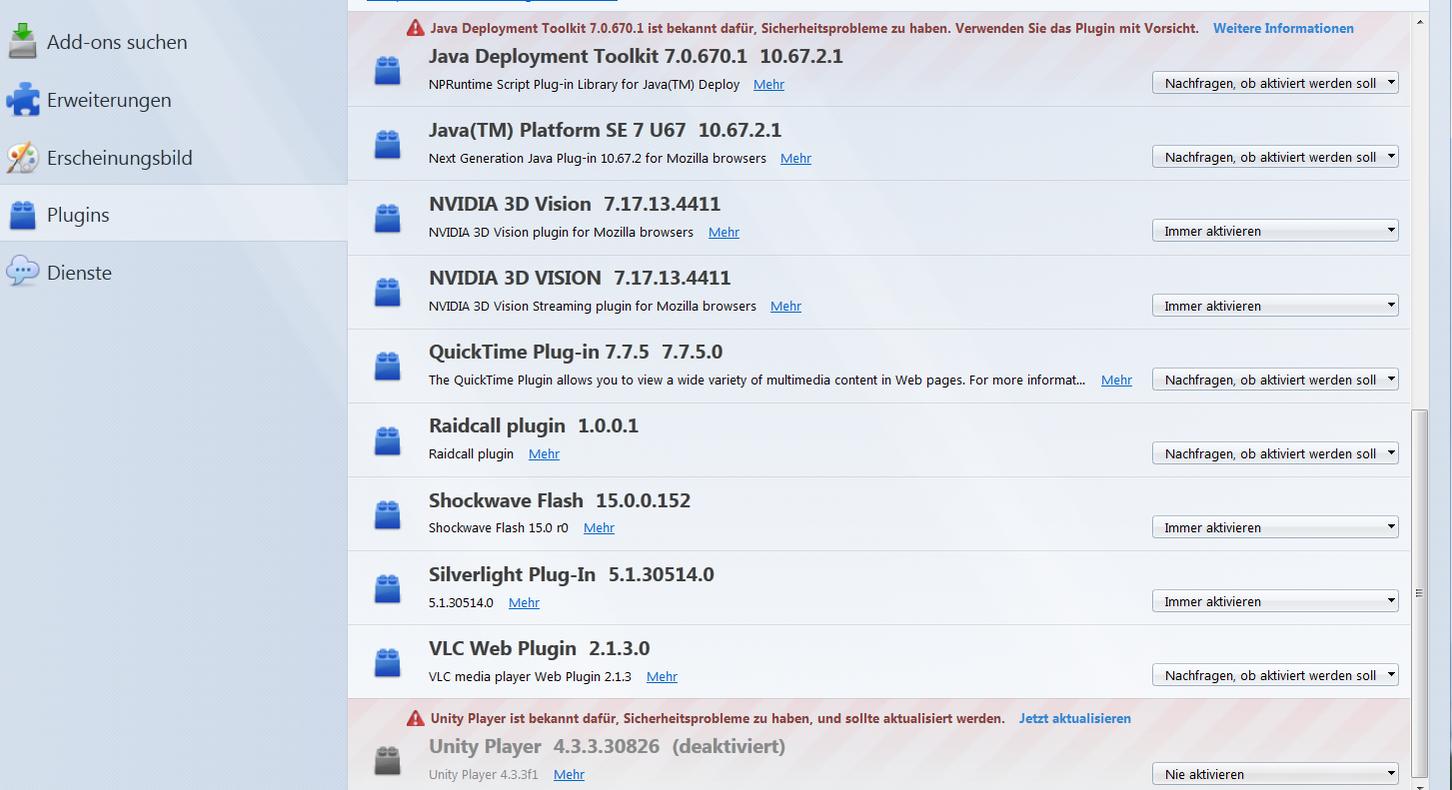Click Mehr link for Unity Player
This screenshot has height=790, width=1452.
tap(568, 774)
